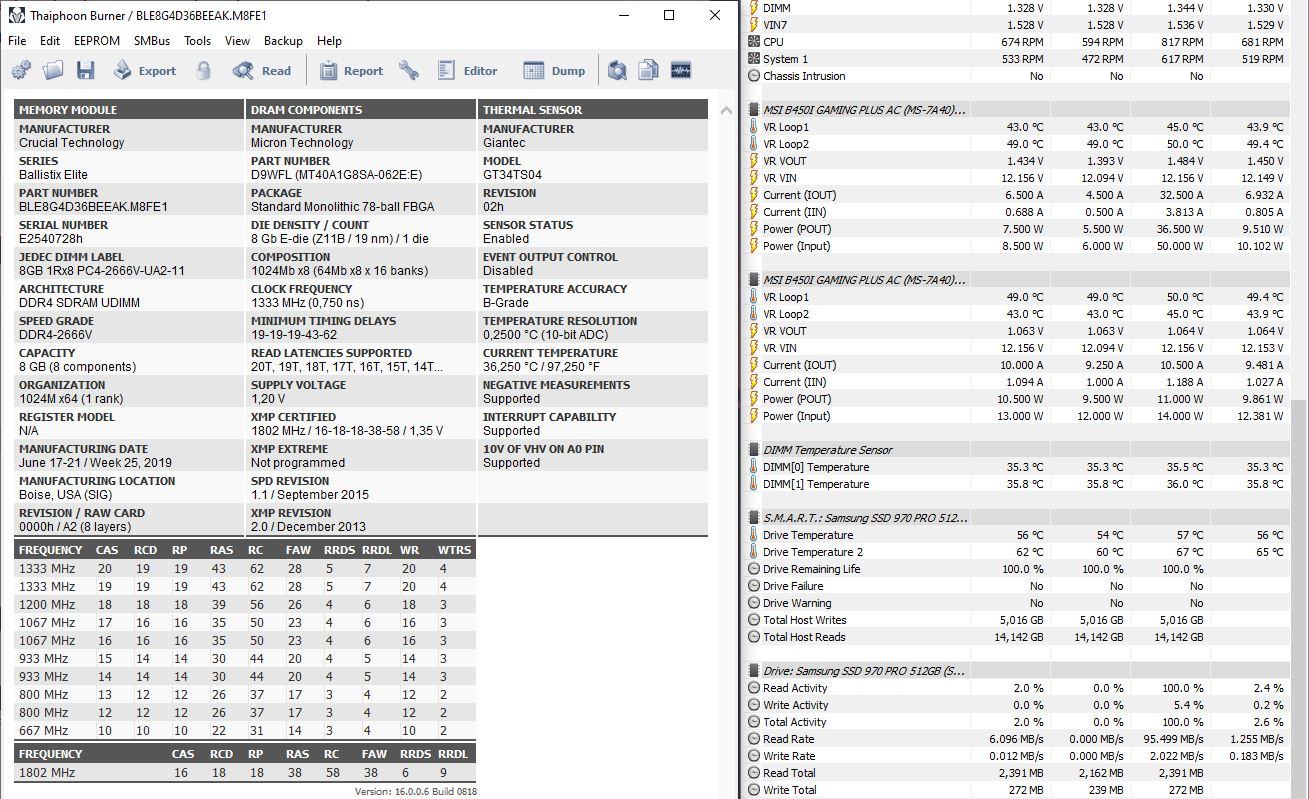1309x799 pixels.
Task: Click the XMP Certified value 1802 MHz / 16-18-18-38-58
Action: point(346,431)
